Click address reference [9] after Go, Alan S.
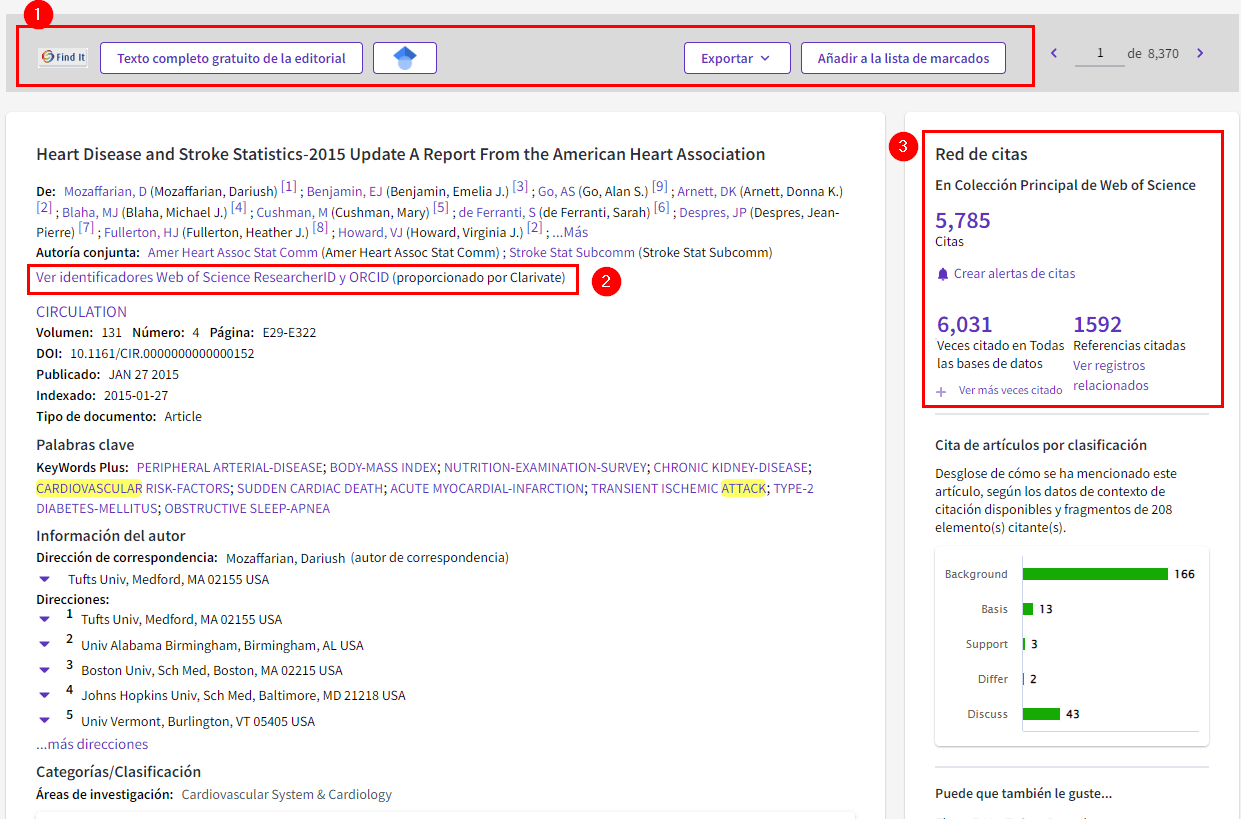The width and height of the screenshot is (1241, 819). [x=660, y=186]
